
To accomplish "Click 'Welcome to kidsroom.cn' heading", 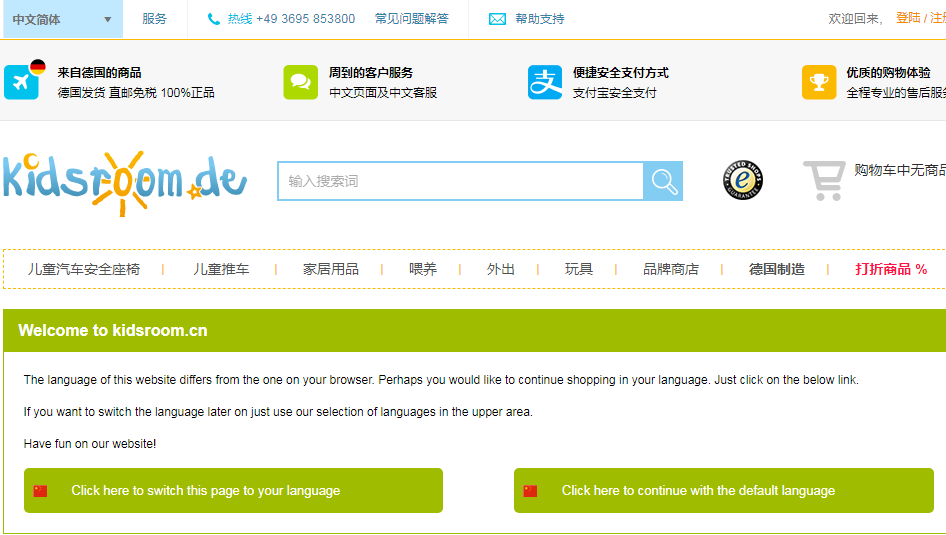I will [113, 331].
